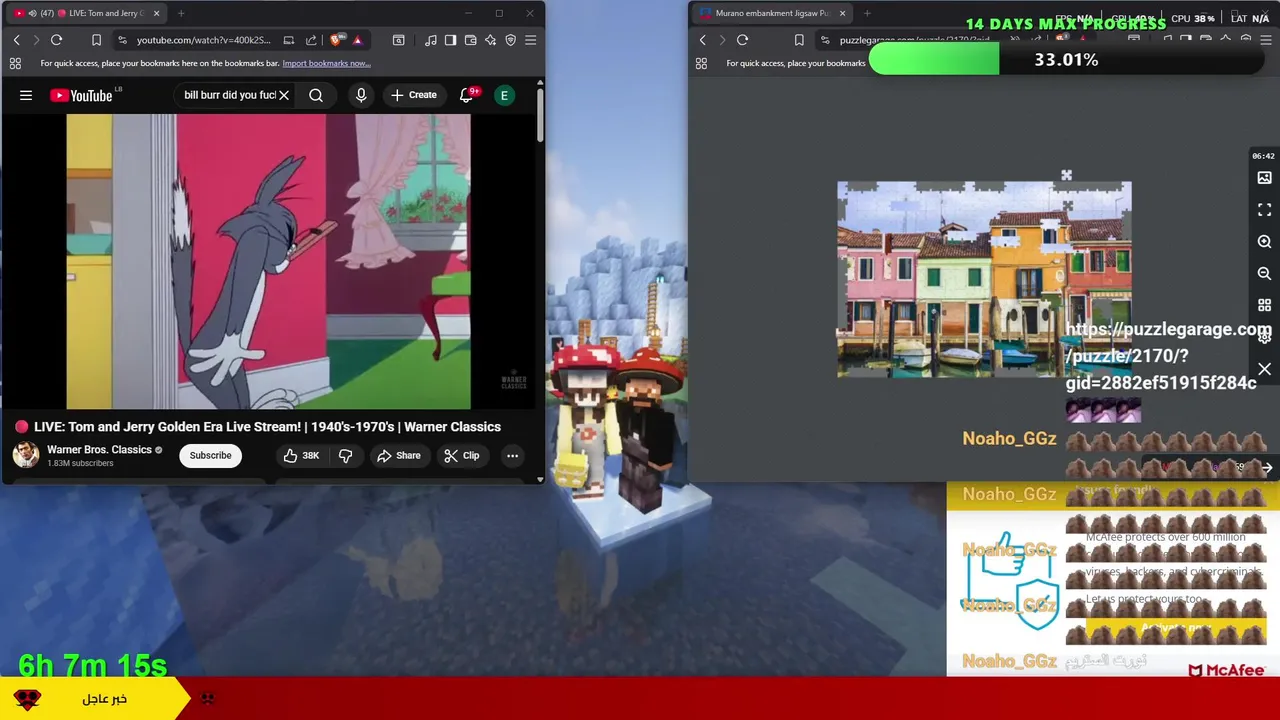Open Leo AI sparkle icon
Image resolution: width=1280 pixels, height=720 pixels.
click(x=490, y=40)
